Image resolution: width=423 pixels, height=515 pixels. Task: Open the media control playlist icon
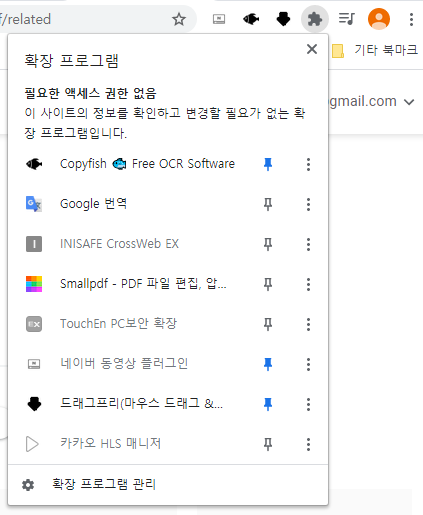click(347, 19)
